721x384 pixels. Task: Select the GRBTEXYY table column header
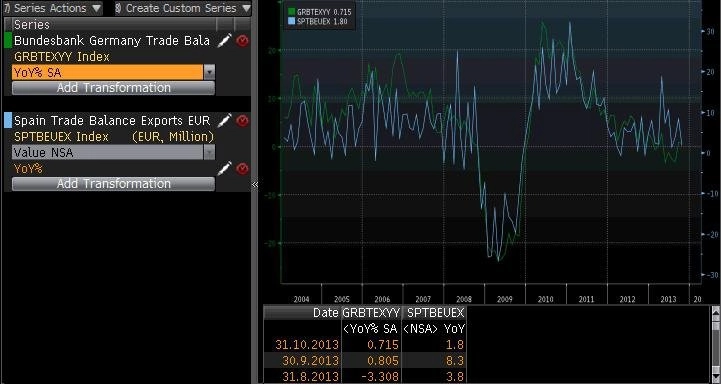tap(371, 313)
